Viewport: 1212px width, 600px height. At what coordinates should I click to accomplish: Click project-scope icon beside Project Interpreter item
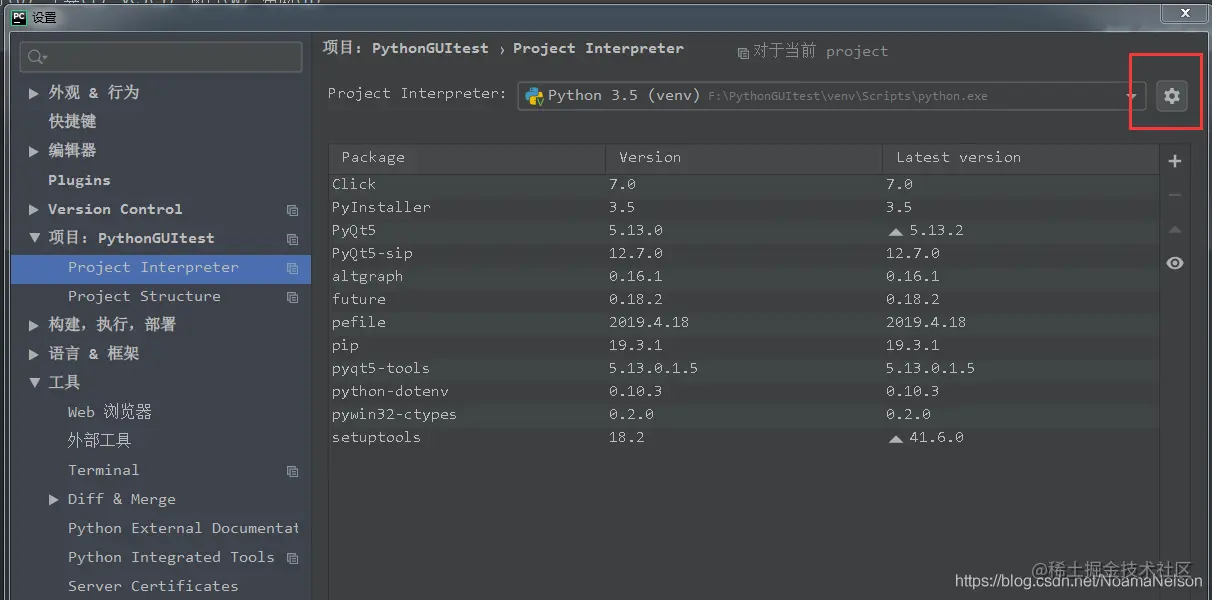292,268
